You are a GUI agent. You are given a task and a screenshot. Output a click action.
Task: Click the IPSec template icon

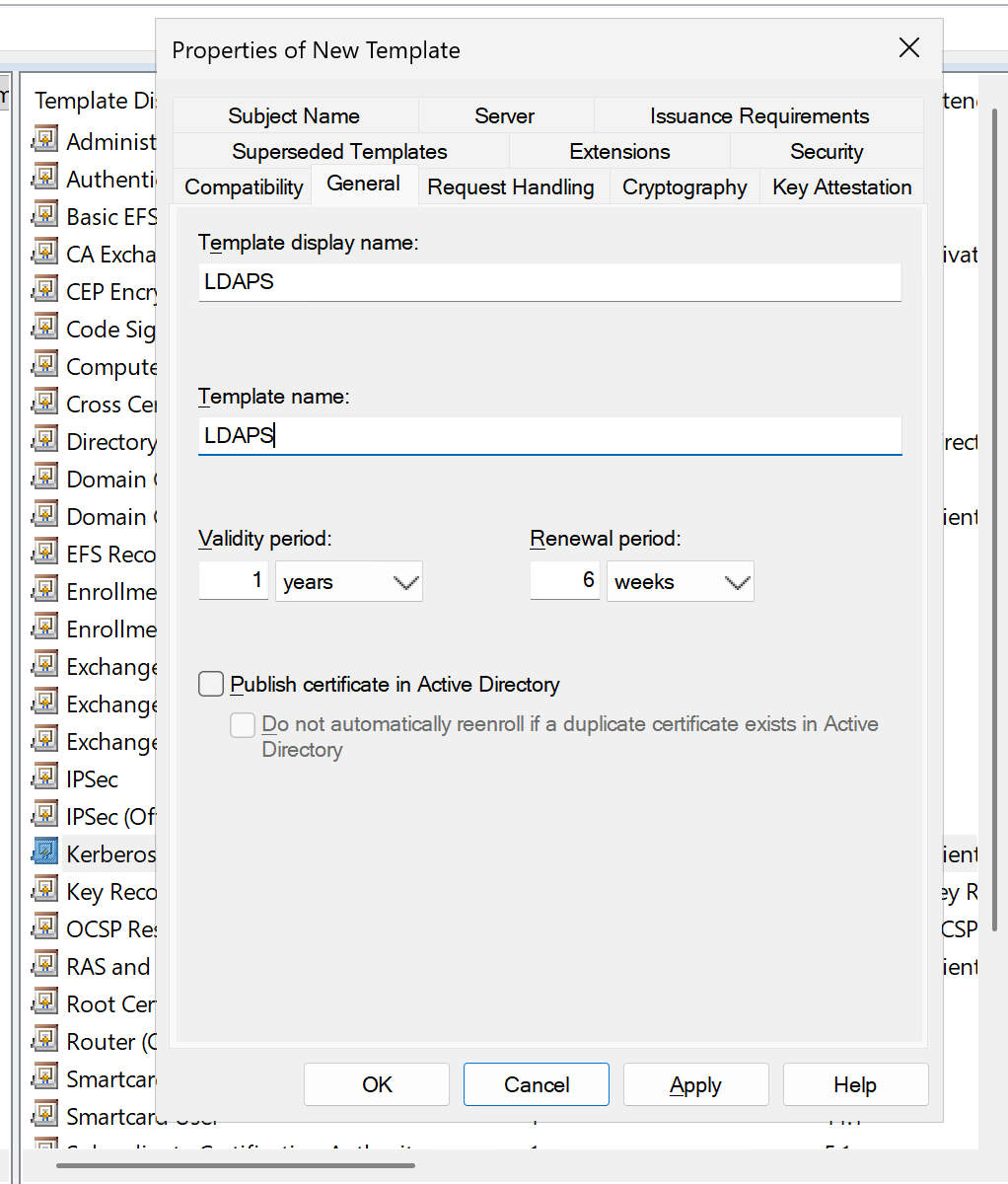45,777
